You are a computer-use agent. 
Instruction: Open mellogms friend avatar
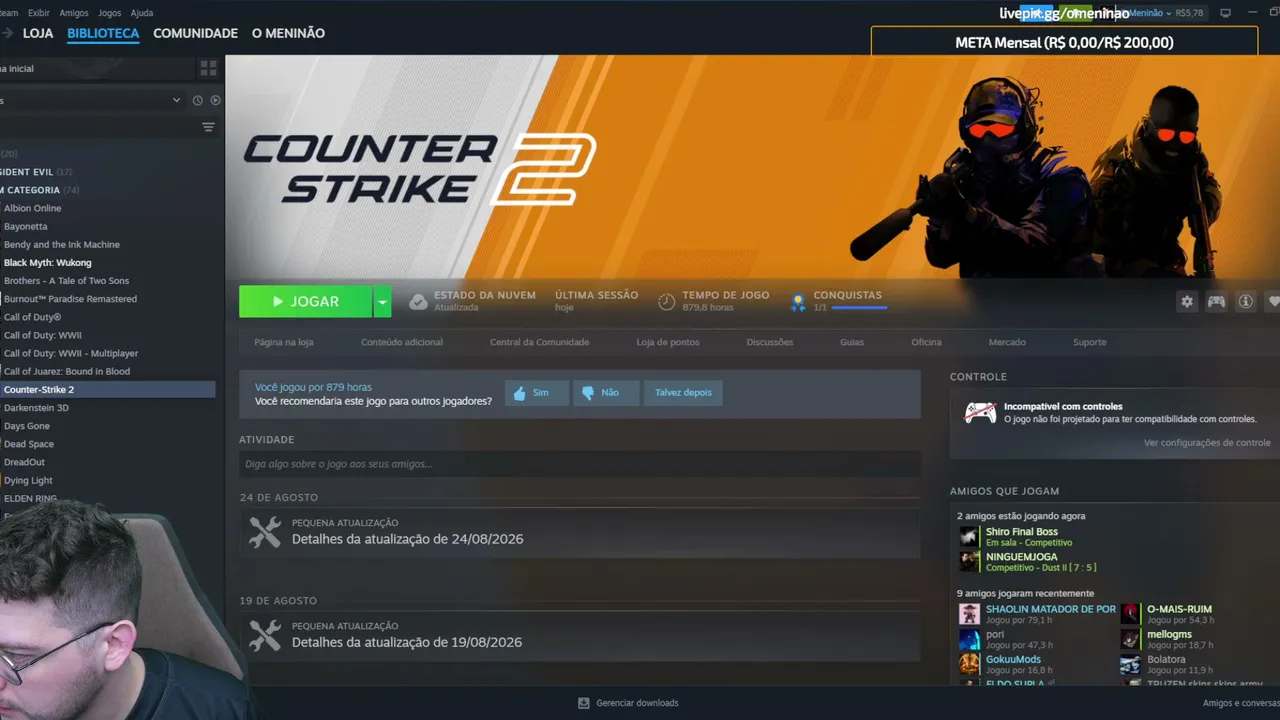pyautogui.click(x=1130, y=639)
